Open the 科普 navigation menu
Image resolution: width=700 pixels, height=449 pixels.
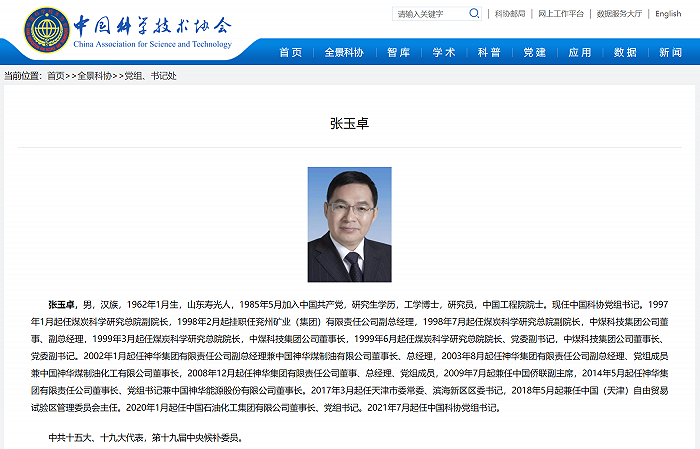[x=489, y=52]
